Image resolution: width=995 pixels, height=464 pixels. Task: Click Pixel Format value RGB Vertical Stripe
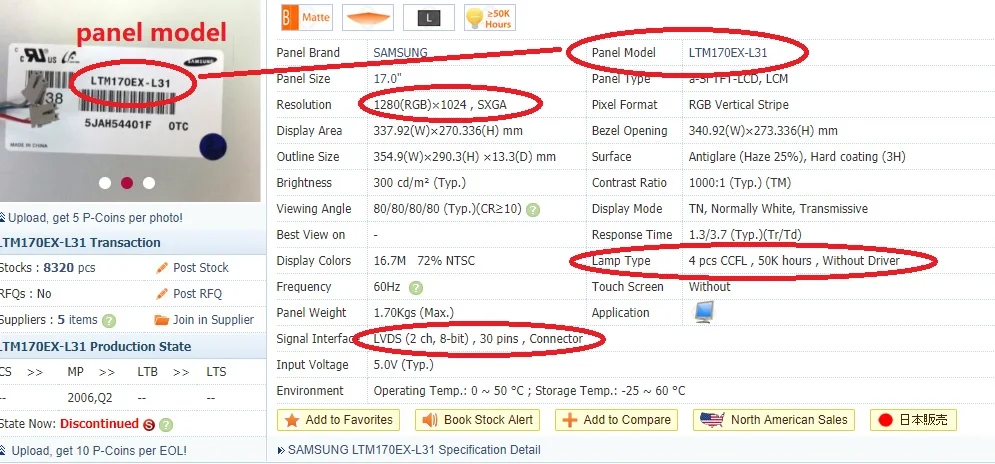(x=739, y=105)
